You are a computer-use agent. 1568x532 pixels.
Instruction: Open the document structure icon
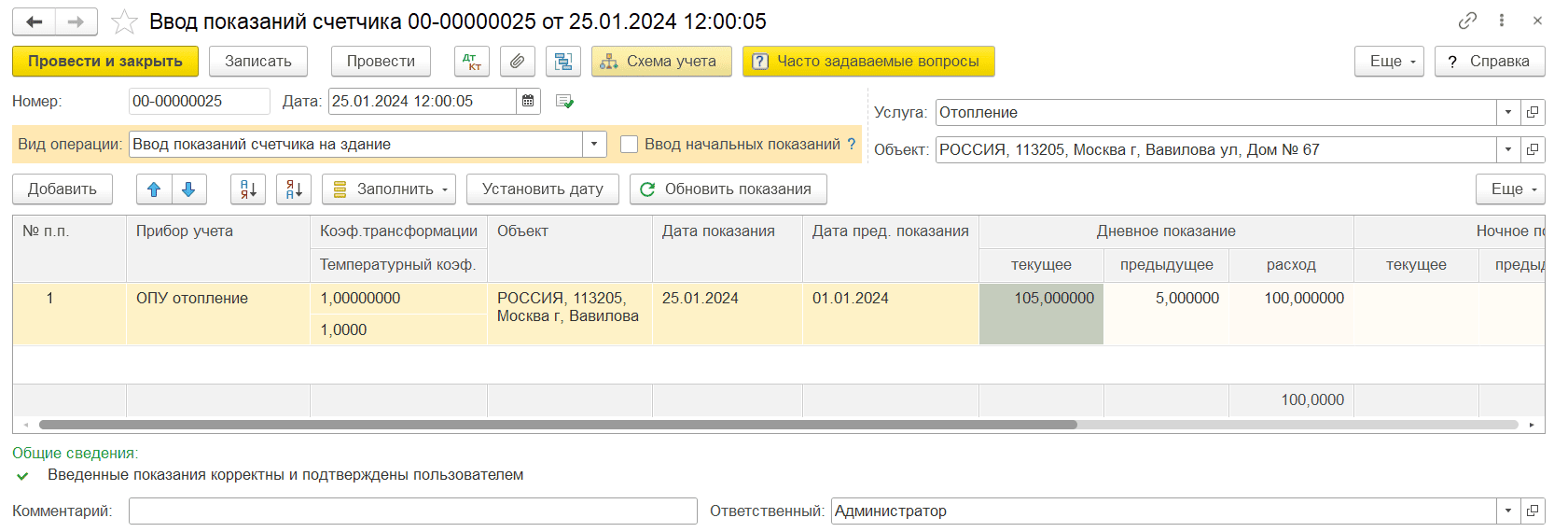point(562,62)
